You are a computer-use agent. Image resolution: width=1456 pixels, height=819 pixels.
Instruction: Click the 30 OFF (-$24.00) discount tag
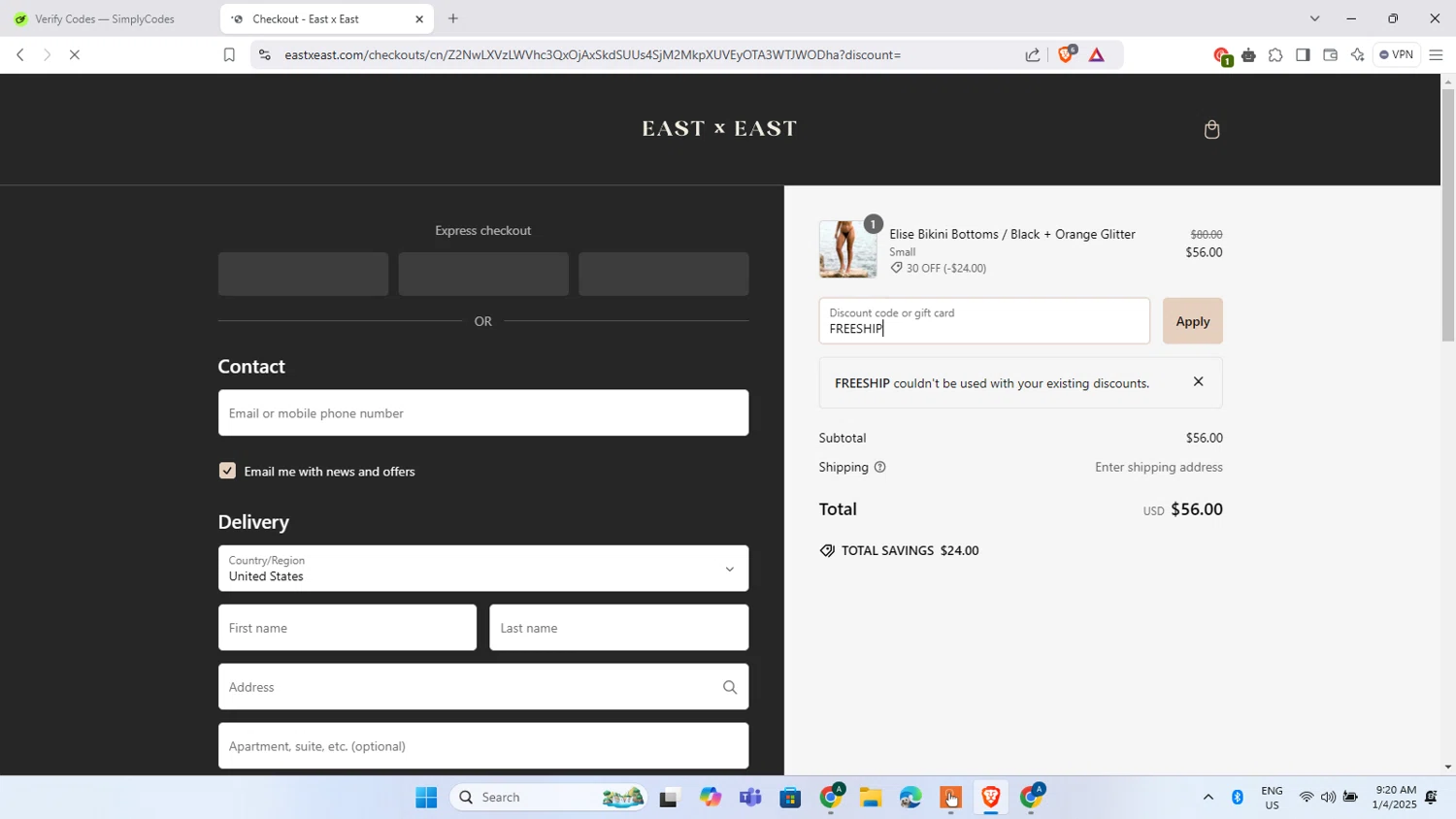938,268
